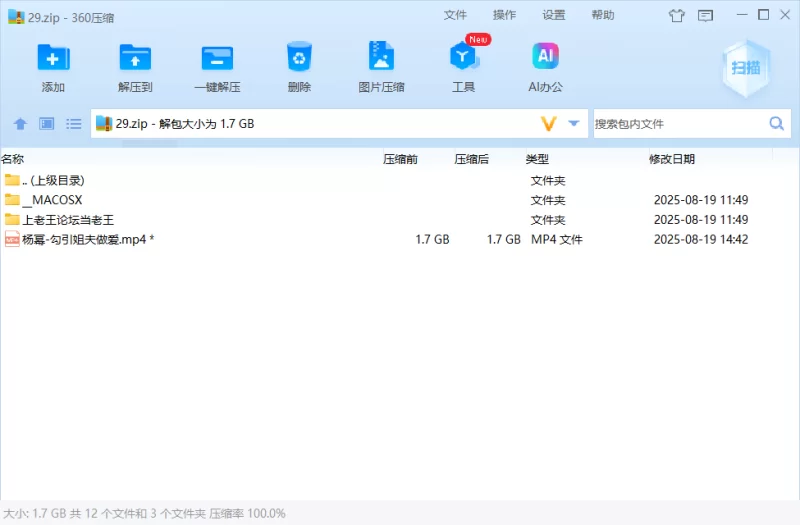Viewport: 800px width, 525px height.
Task: Click the 添加 (Add) toolbar icon
Action: [x=53, y=57]
